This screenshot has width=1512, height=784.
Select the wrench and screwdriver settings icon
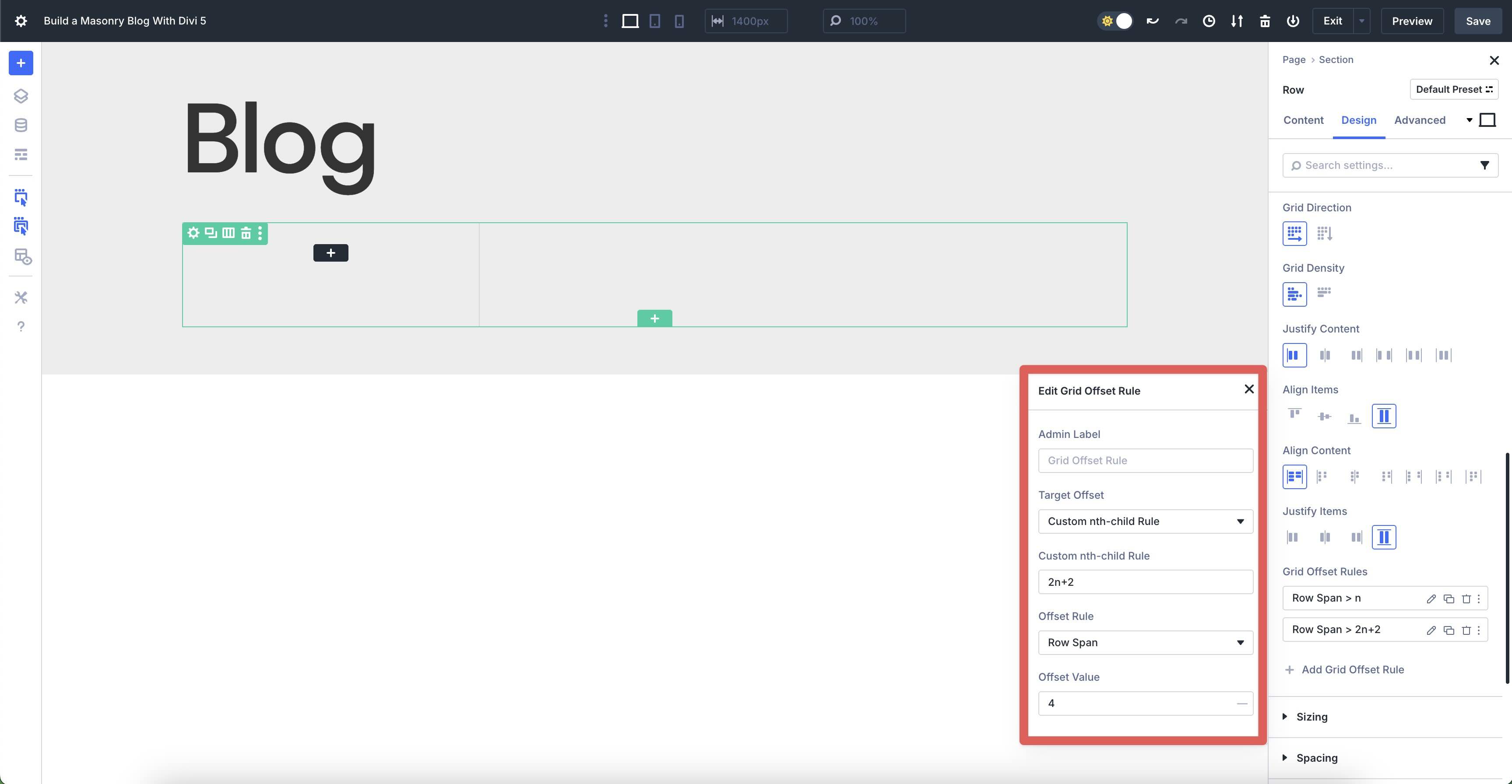point(21,297)
